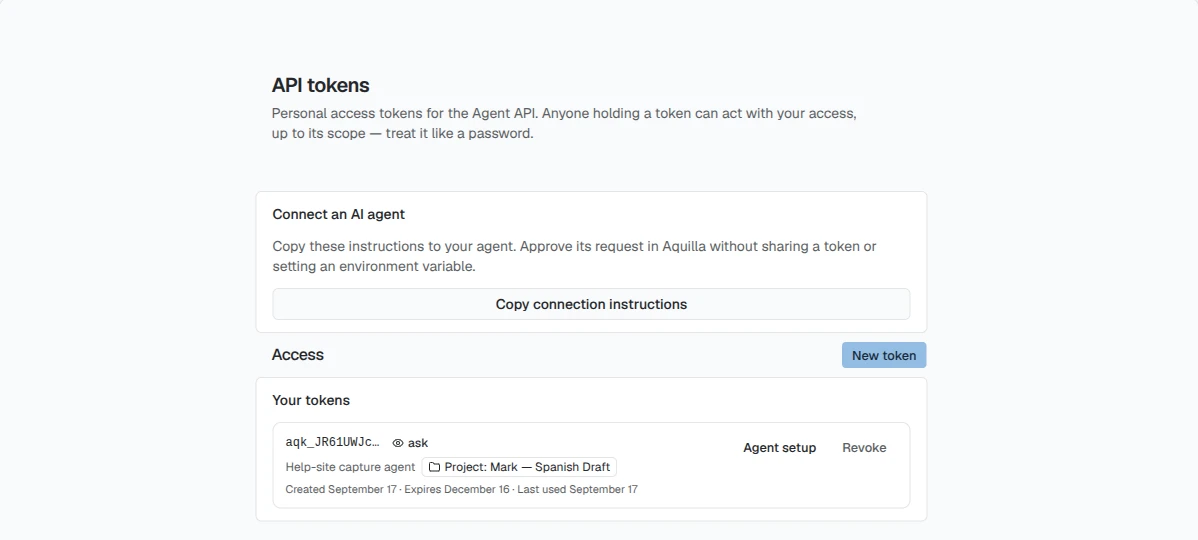Click the Access section heading
Image resolution: width=1198 pixels, height=540 pixels.
point(298,355)
